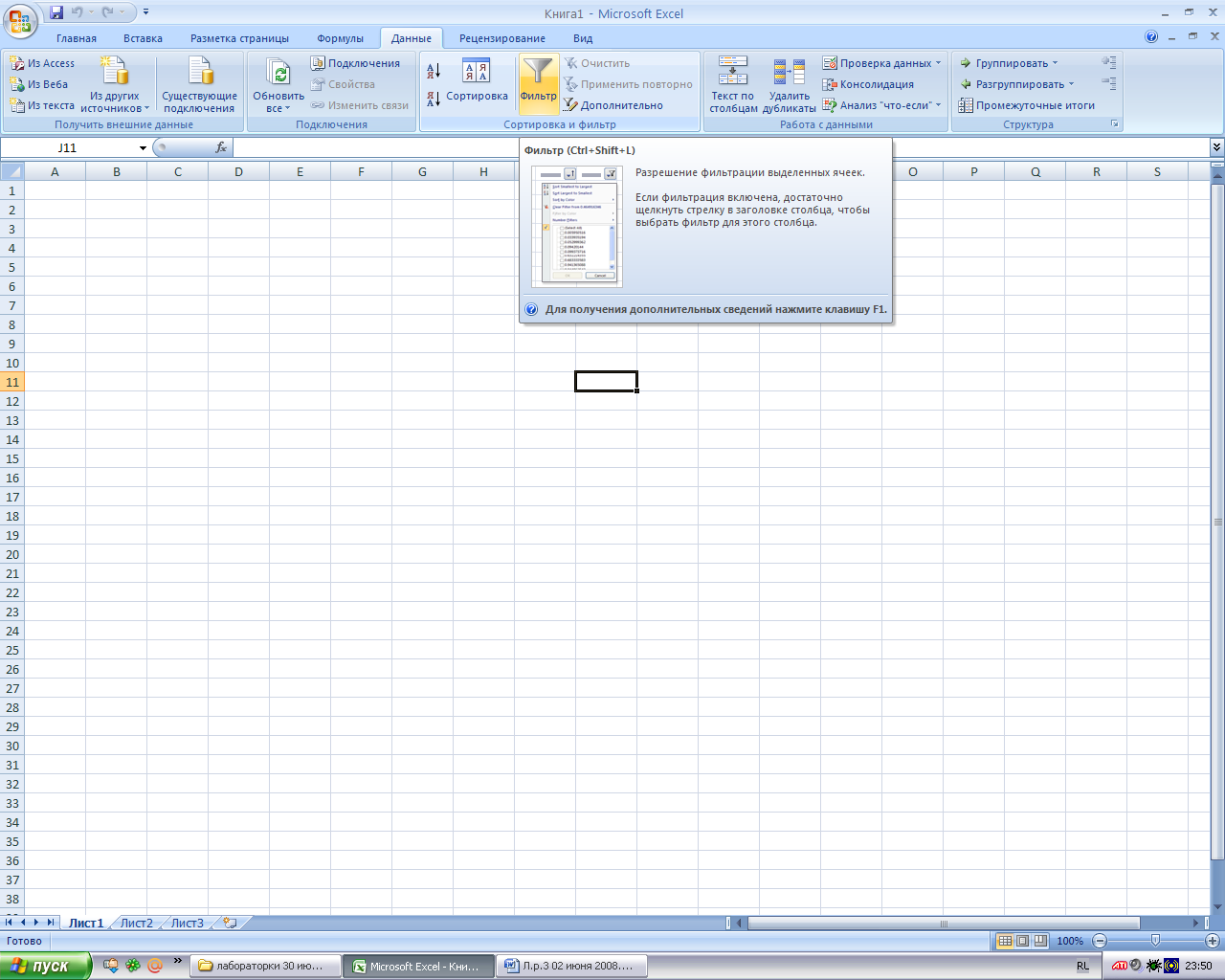This screenshot has height=980, width=1225.
Task: Click Subtotals (Промежуточные итоги)
Action: tap(1027, 105)
